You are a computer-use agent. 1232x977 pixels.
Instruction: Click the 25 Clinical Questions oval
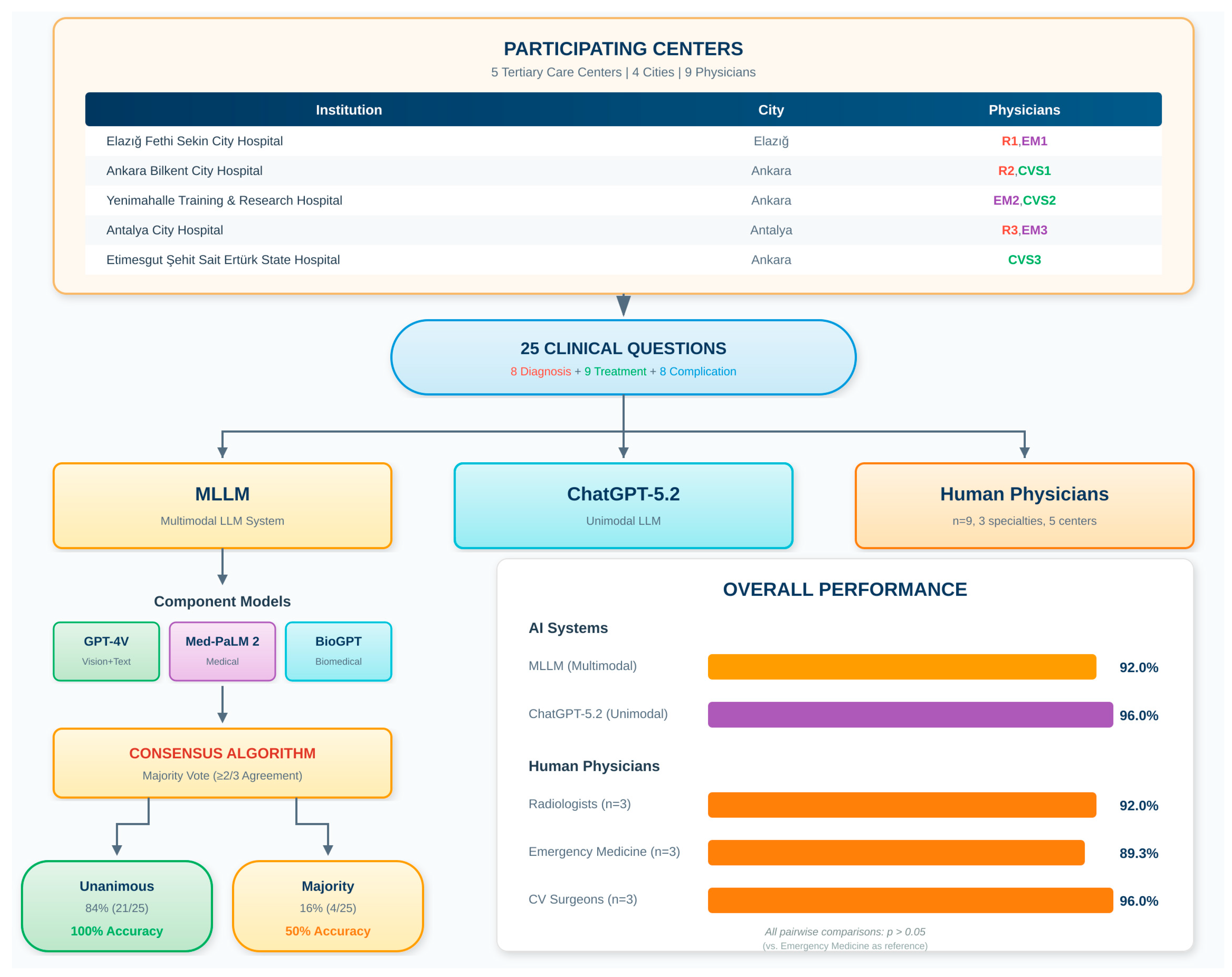[x=623, y=357]
